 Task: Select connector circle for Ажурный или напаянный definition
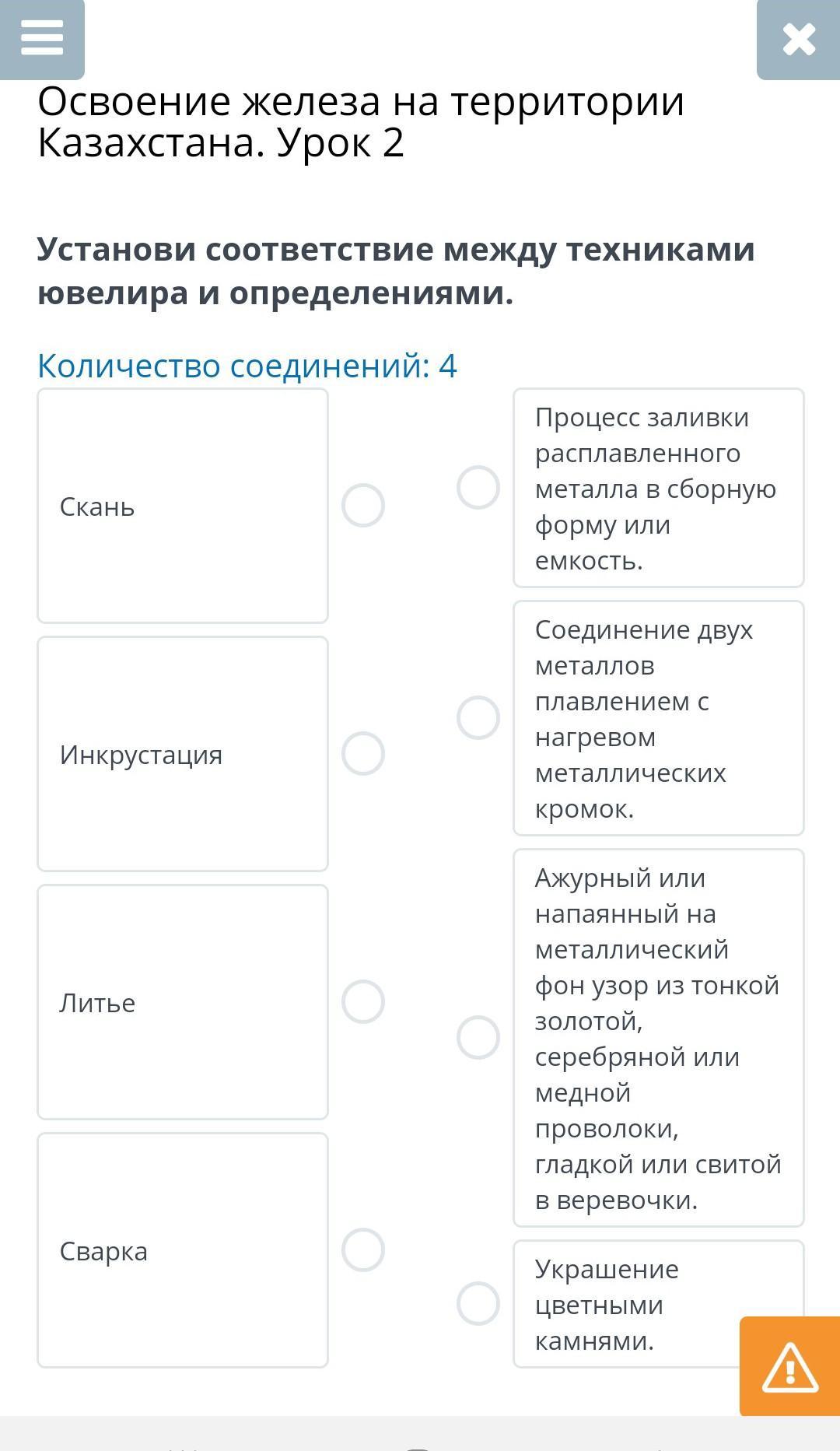[x=478, y=1037]
